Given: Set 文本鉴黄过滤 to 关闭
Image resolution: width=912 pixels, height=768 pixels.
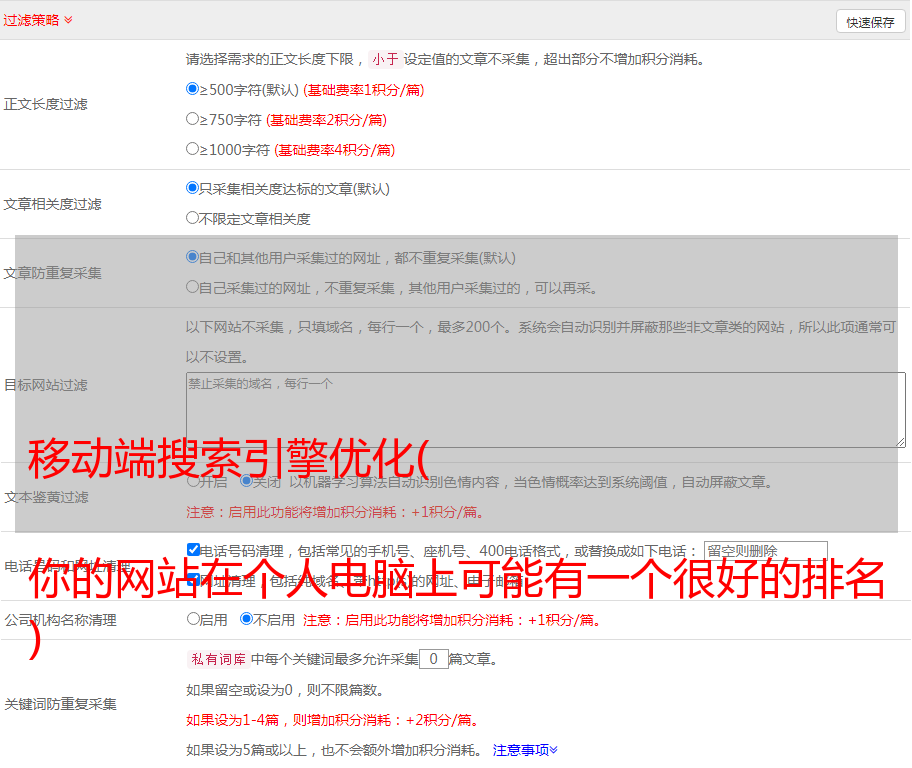Looking at the screenshot, I should 246,481.
